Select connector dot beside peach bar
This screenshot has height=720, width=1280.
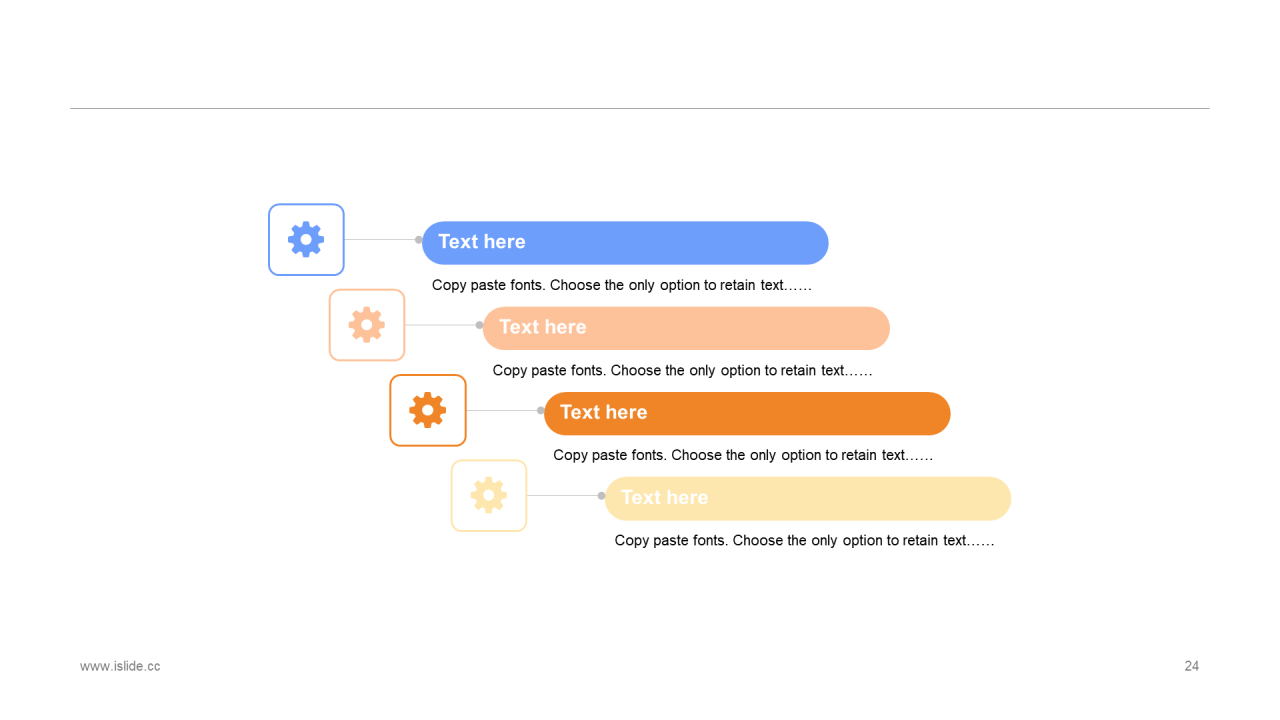(480, 325)
